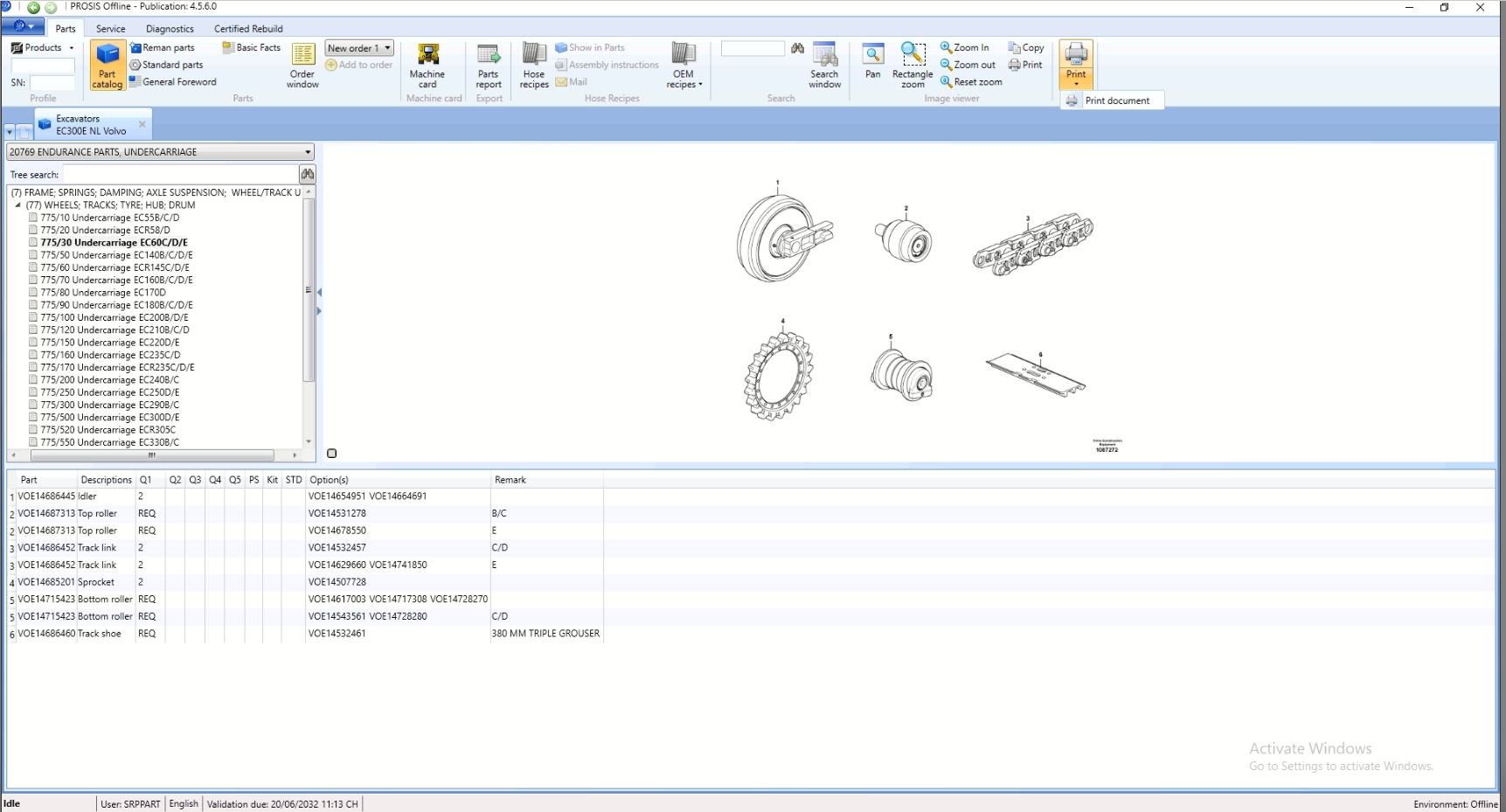Click the Zoom In button
This screenshot has height=812, width=1506.
click(964, 48)
